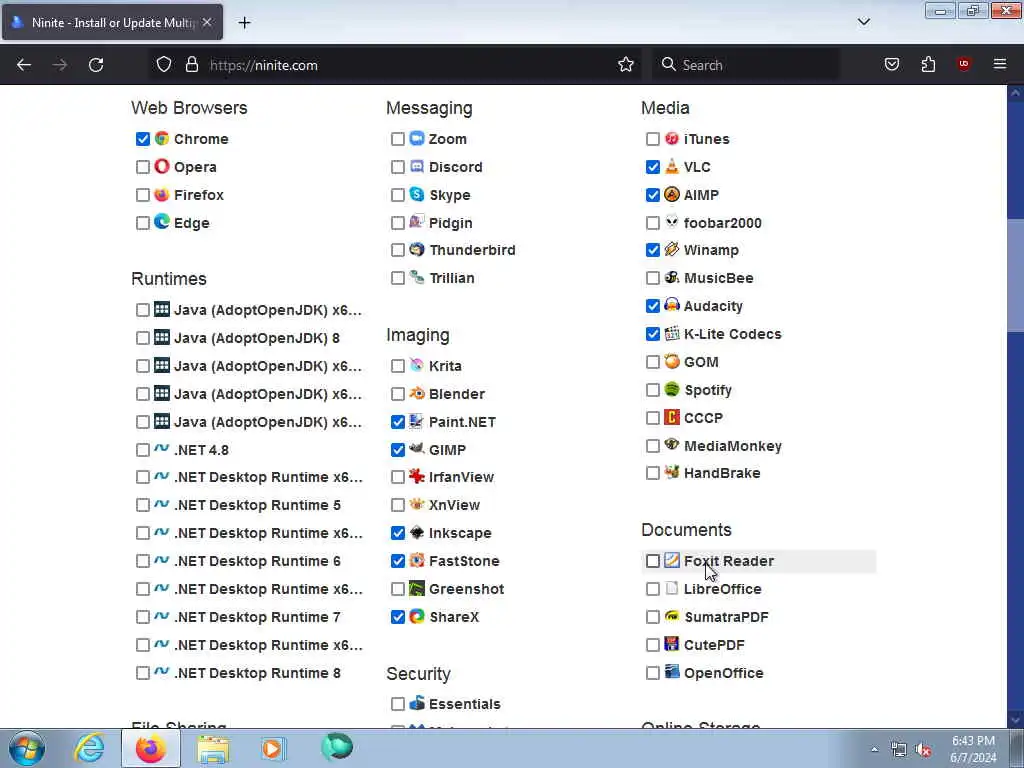
Task: Click the GIMP icon
Action: [x=417, y=449]
